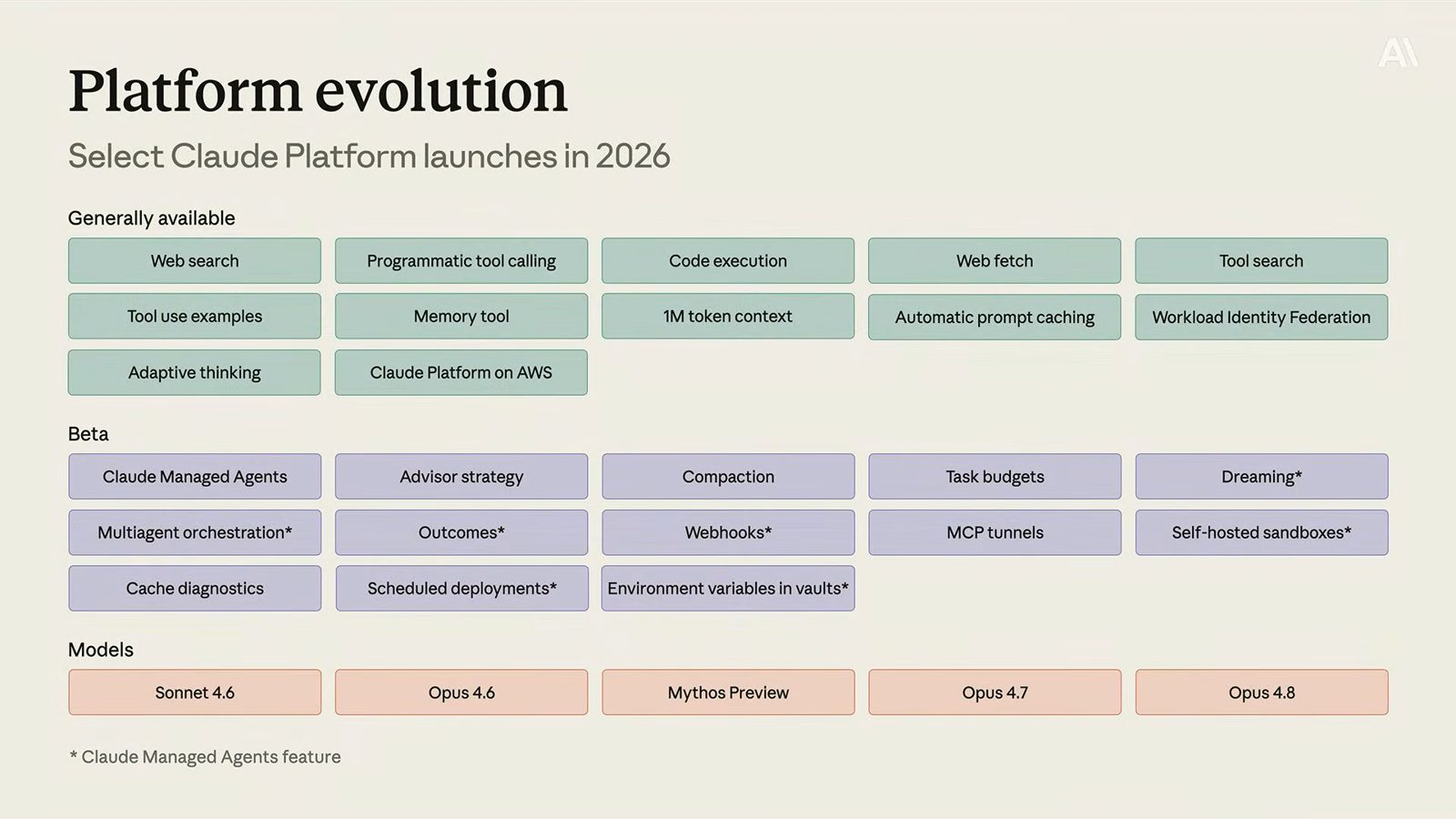Viewport: 1456px width, 819px height.
Task: Select the Web search box
Action: coord(195,261)
